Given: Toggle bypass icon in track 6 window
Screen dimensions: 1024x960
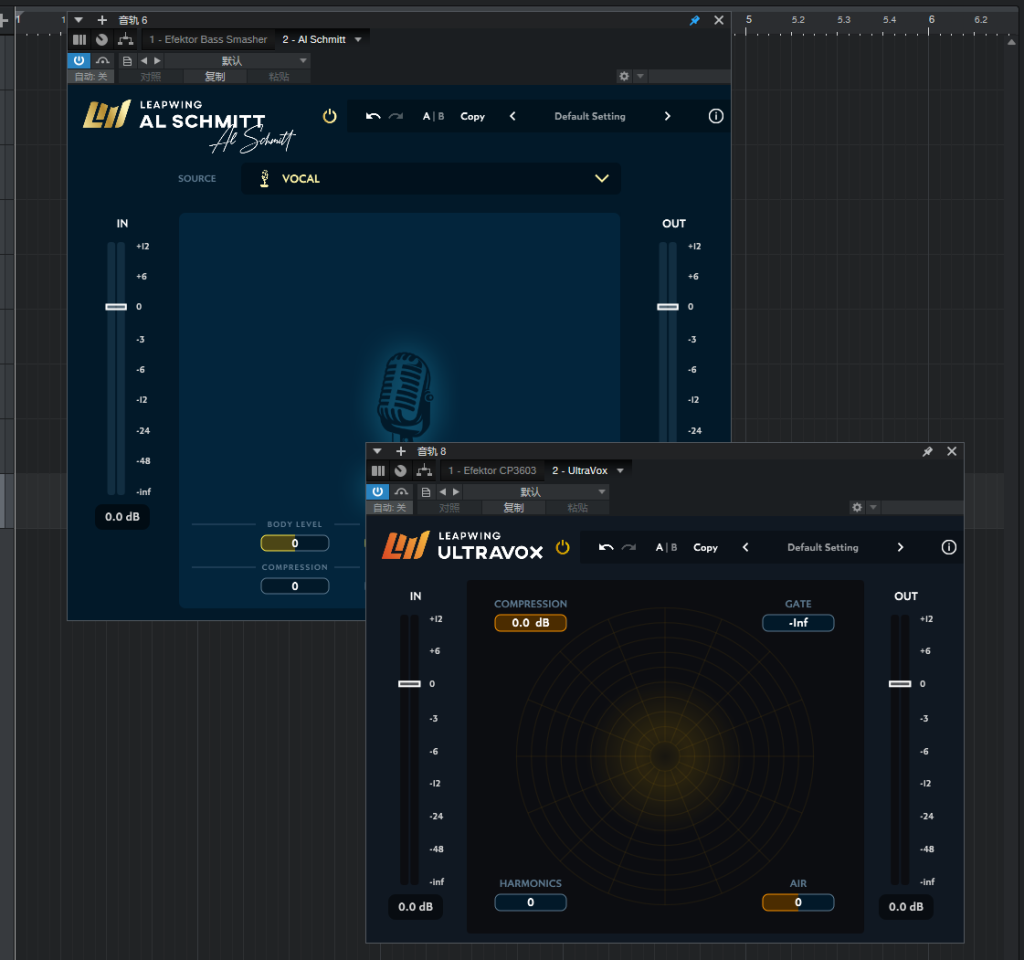Looking at the screenshot, I should coord(103,61).
